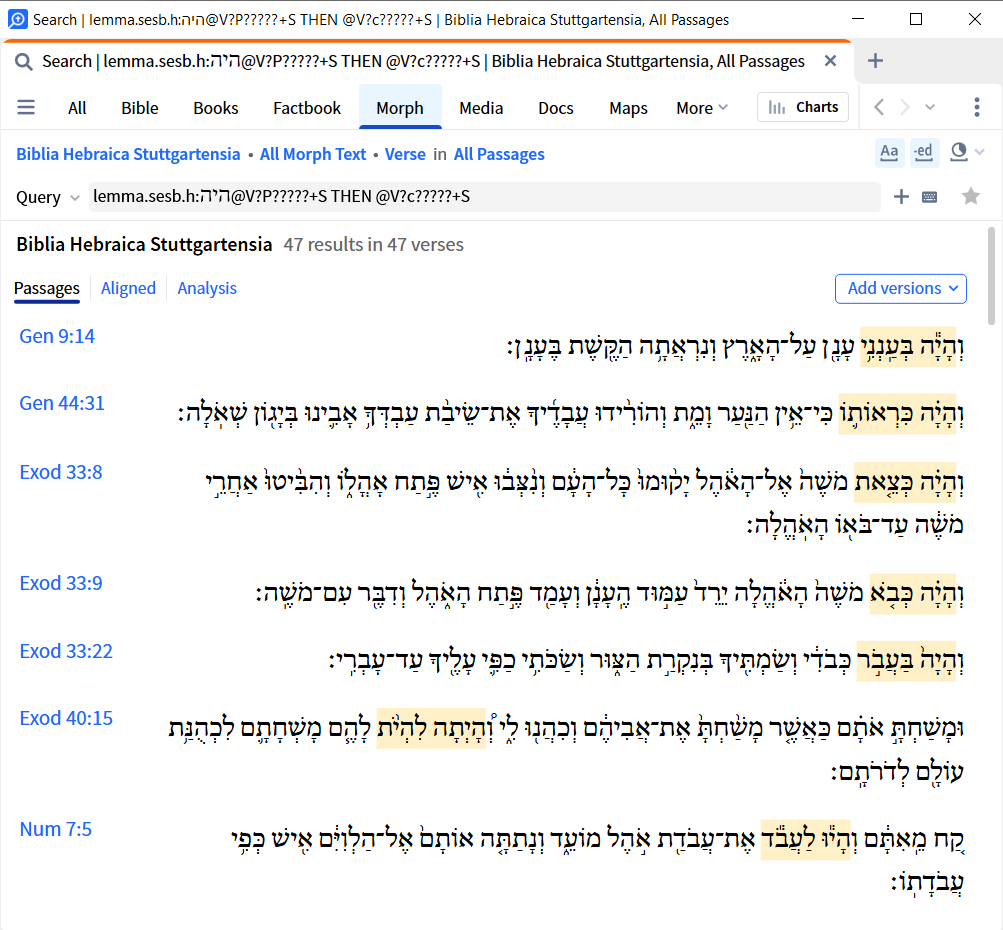Open the Num 7:5 reference
The image size is (1003, 930).
click(x=56, y=829)
